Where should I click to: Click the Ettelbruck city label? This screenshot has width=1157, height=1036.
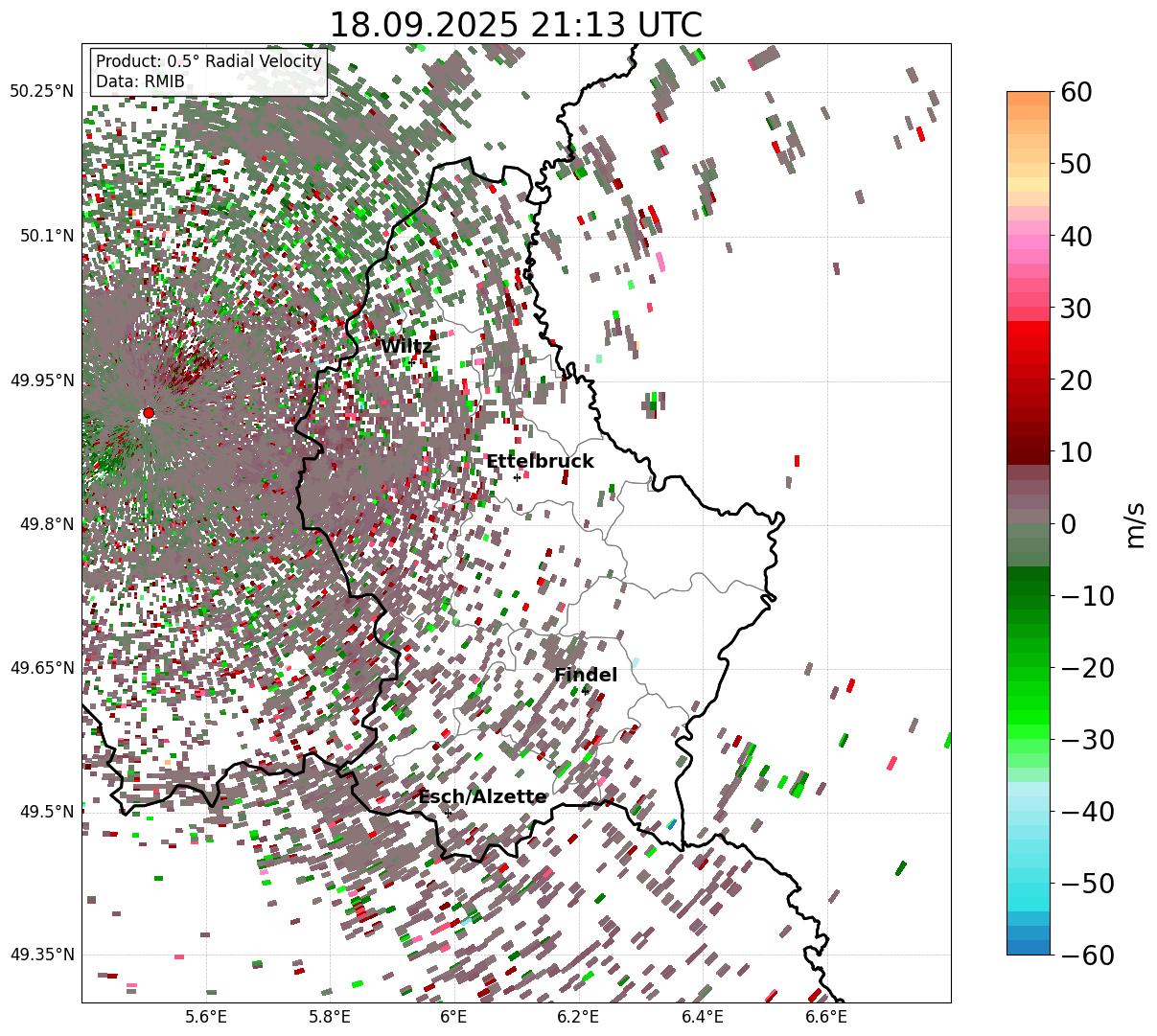[x=540, y=461]
